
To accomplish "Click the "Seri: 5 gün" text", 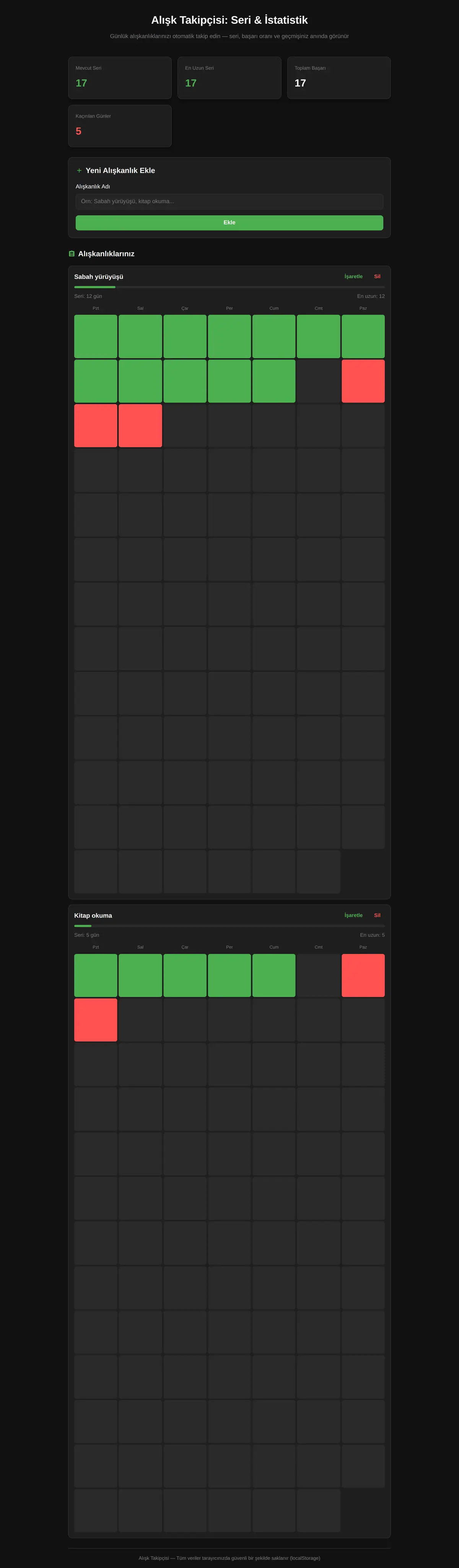I will pyautogui.click(x=86, y=935).
